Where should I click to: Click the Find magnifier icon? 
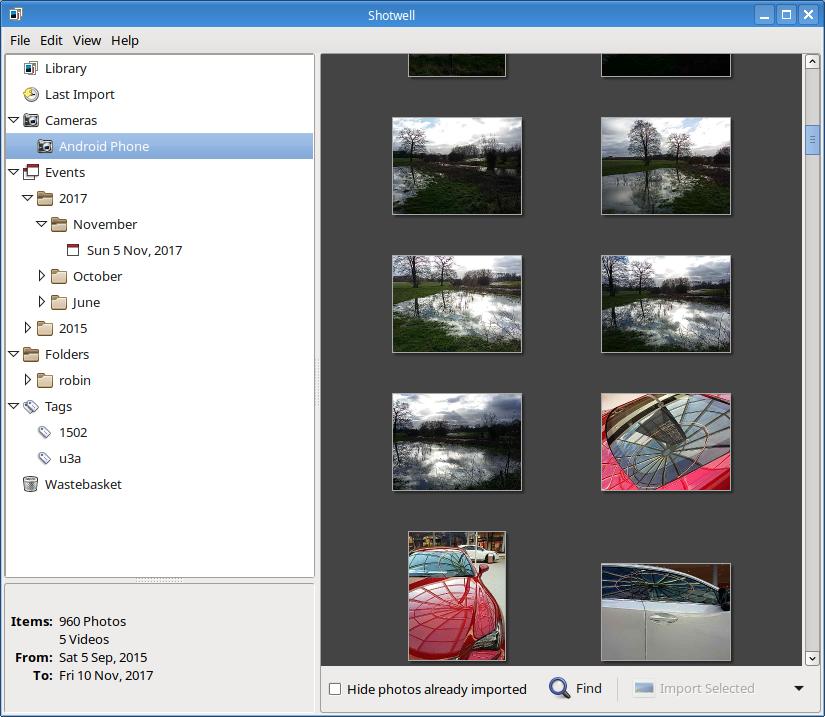(559, 688)
